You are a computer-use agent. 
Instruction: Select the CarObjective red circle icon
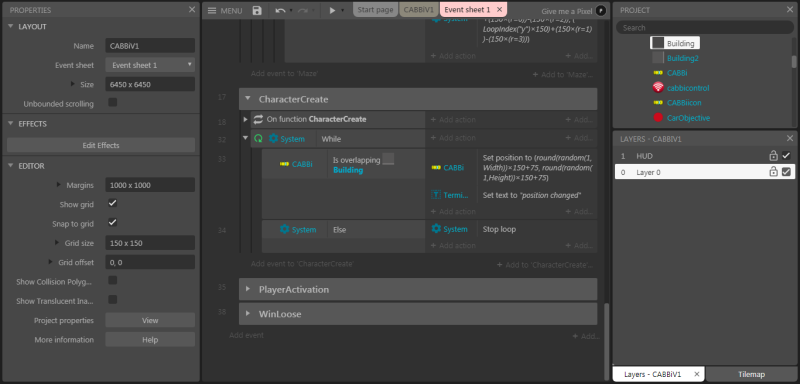[658, 118]
